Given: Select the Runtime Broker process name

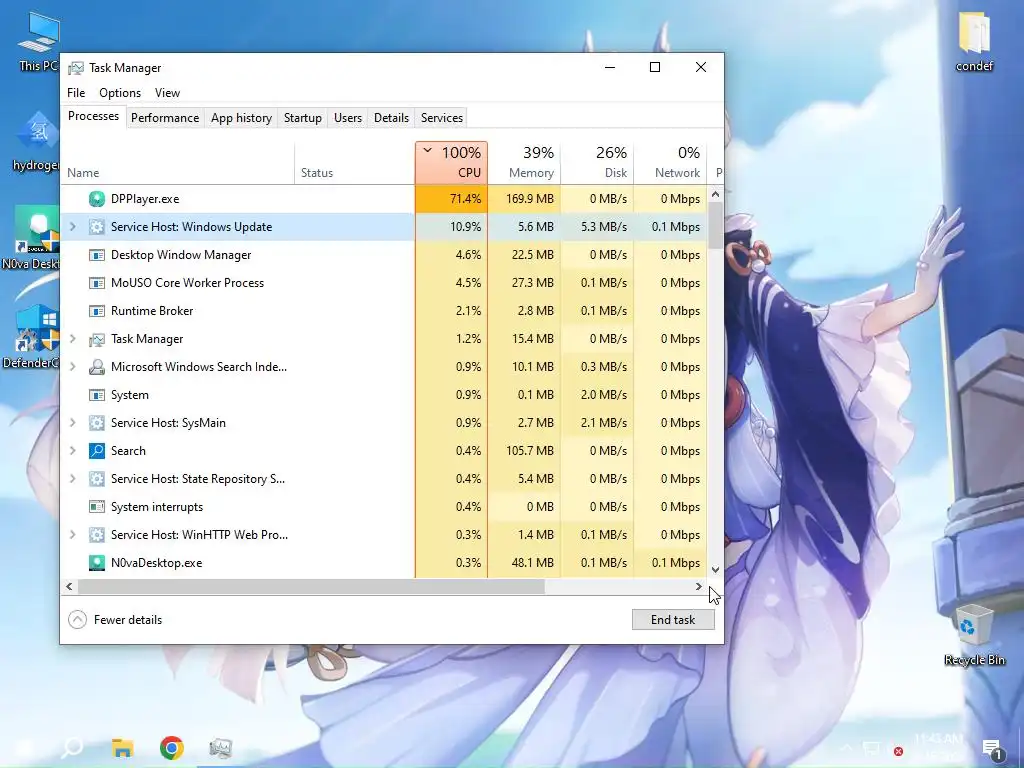Looking at the screenshot, I should pos(152,311).
